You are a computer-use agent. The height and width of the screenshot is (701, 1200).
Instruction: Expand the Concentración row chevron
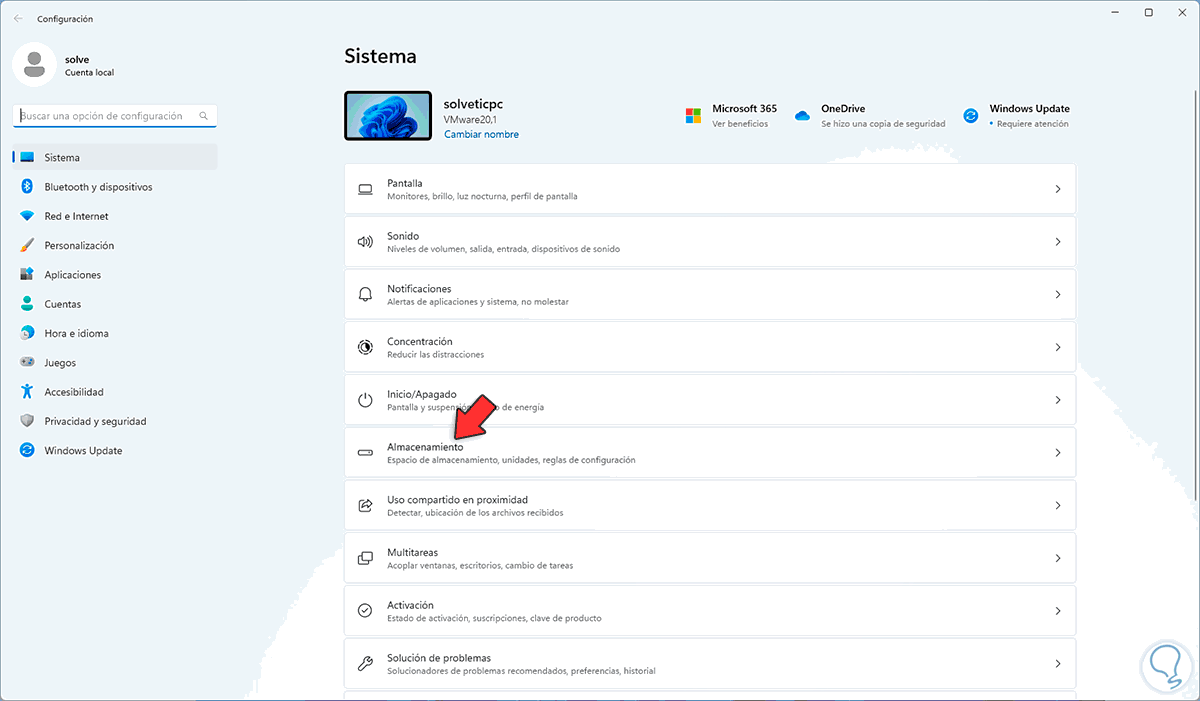1058,347
